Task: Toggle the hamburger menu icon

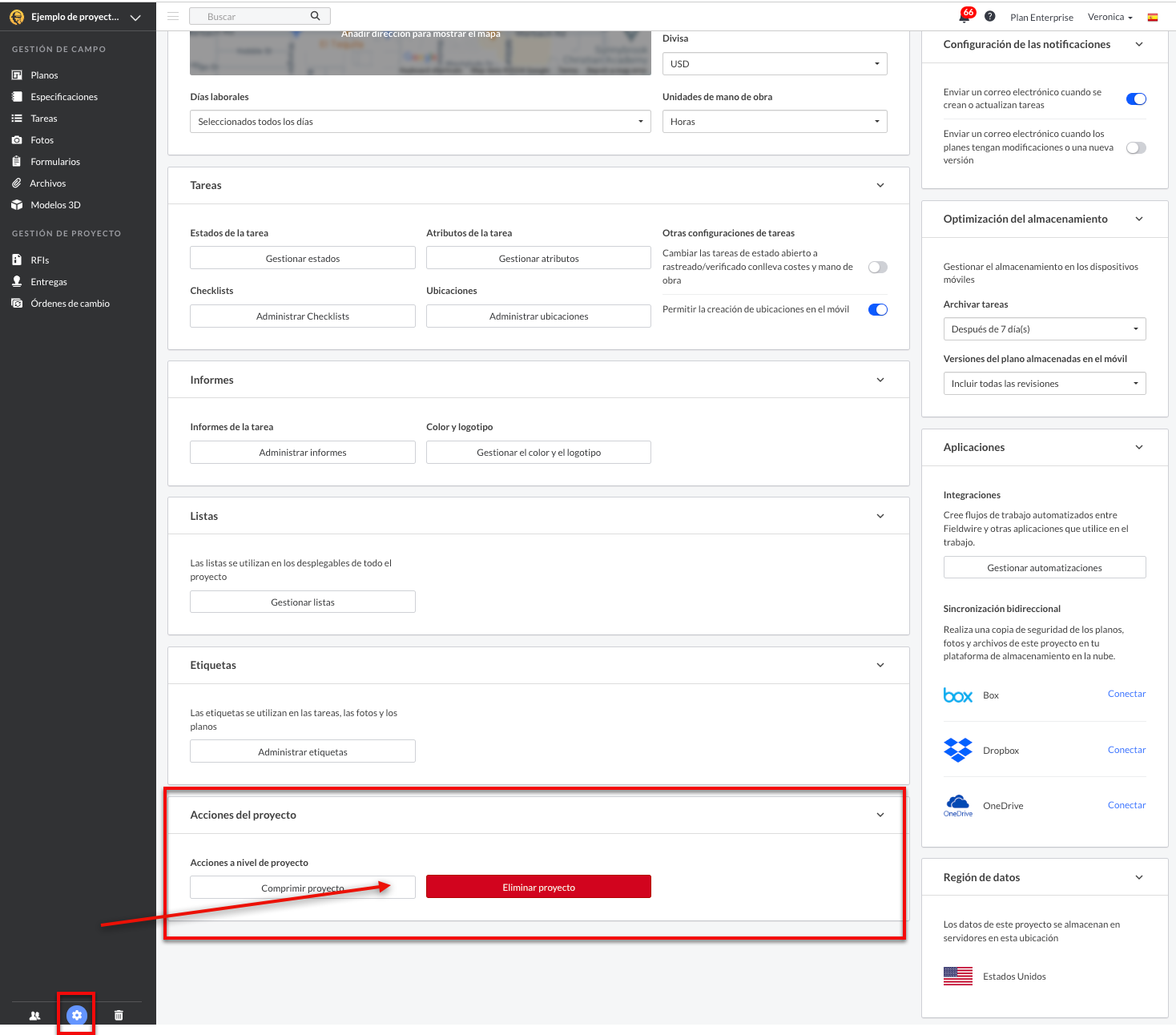Action: tap(173, 16)
